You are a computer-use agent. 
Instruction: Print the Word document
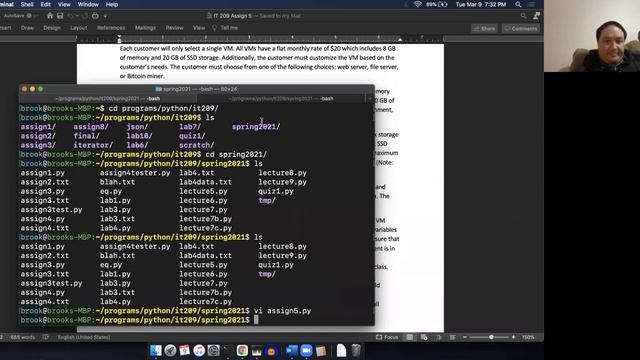(95, 16)
